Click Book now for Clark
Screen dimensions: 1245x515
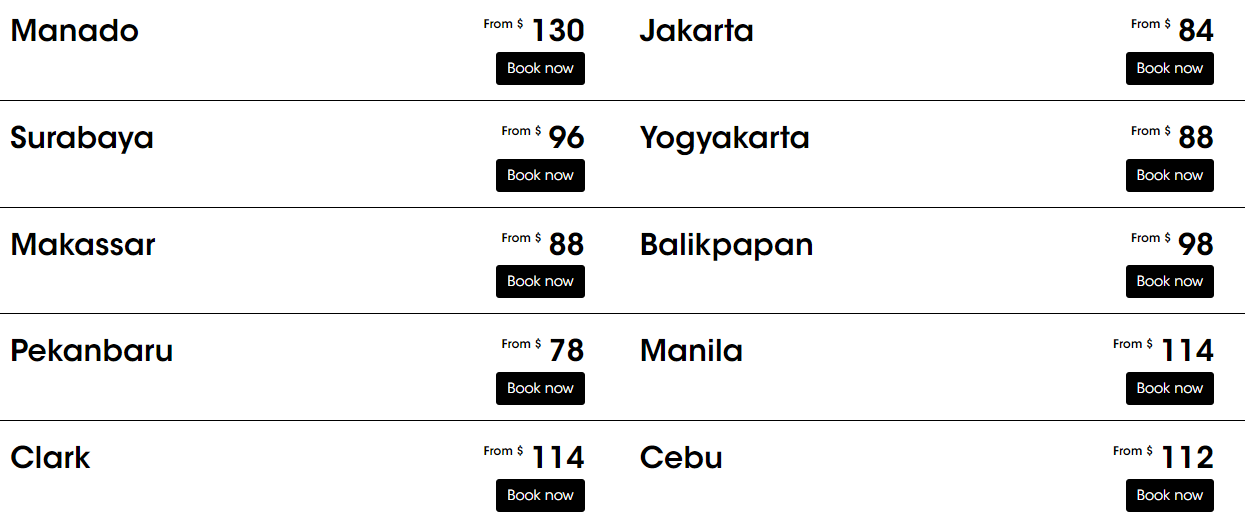click(540, 496)
